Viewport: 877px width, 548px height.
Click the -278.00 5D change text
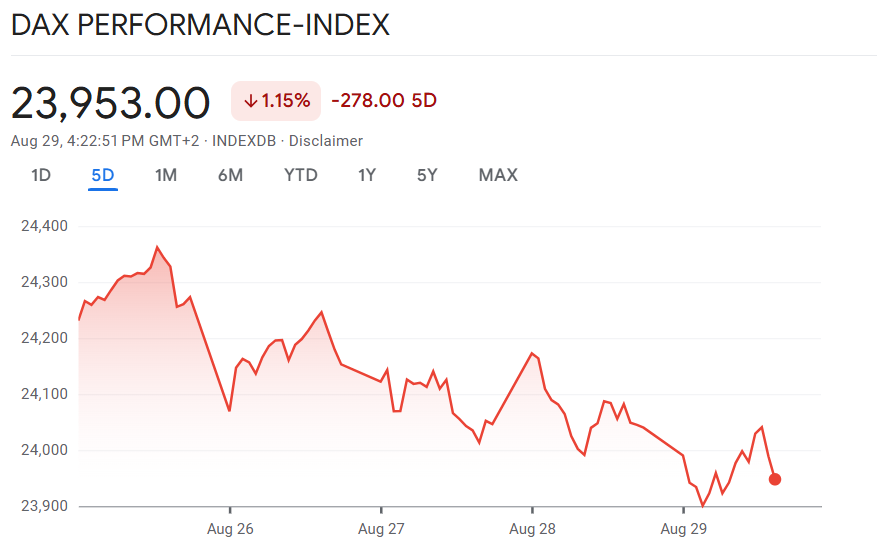click(384, 101)
